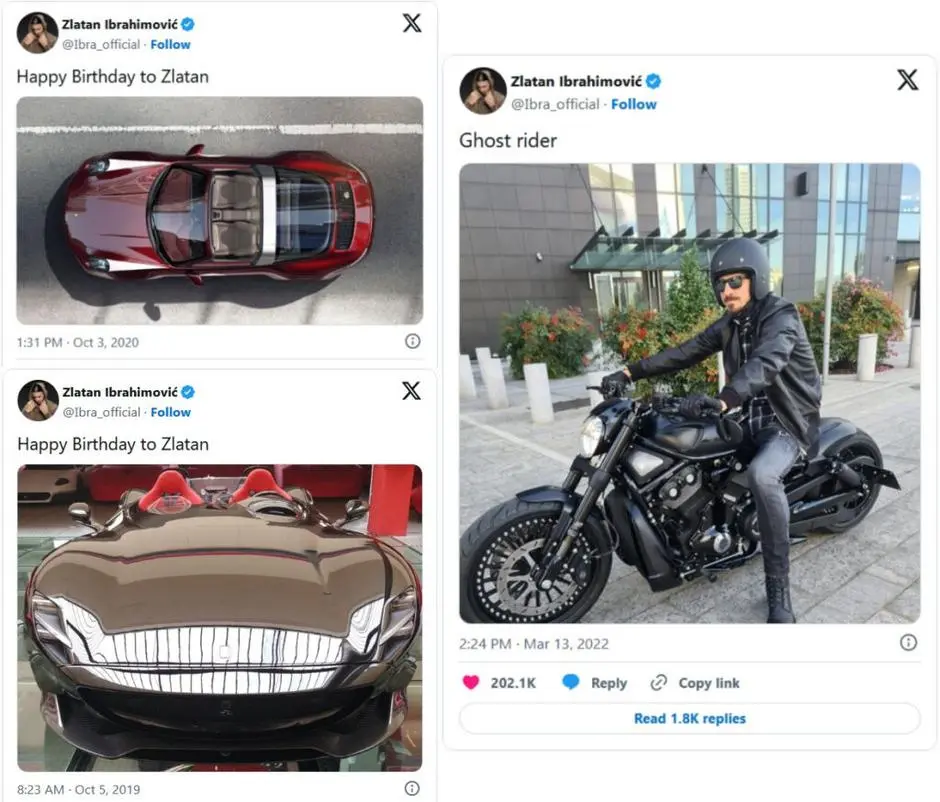Follow @Ibra_official from the 2020 birthday tweet
Viewport: 940px width, 802px height.
tap(170, 45)
